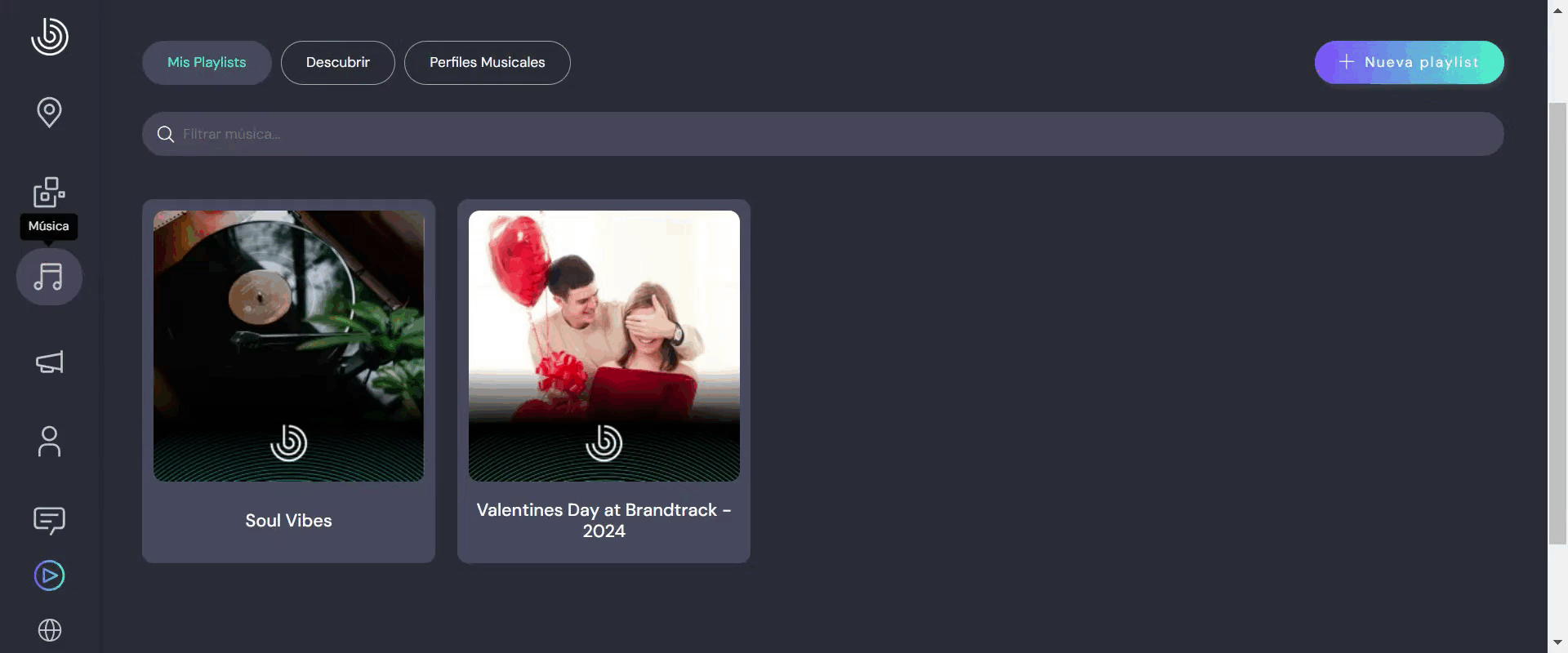Click the scrollbar down arrow
This screenshot has height=653, width=1568.
(x=1557, y=643)
